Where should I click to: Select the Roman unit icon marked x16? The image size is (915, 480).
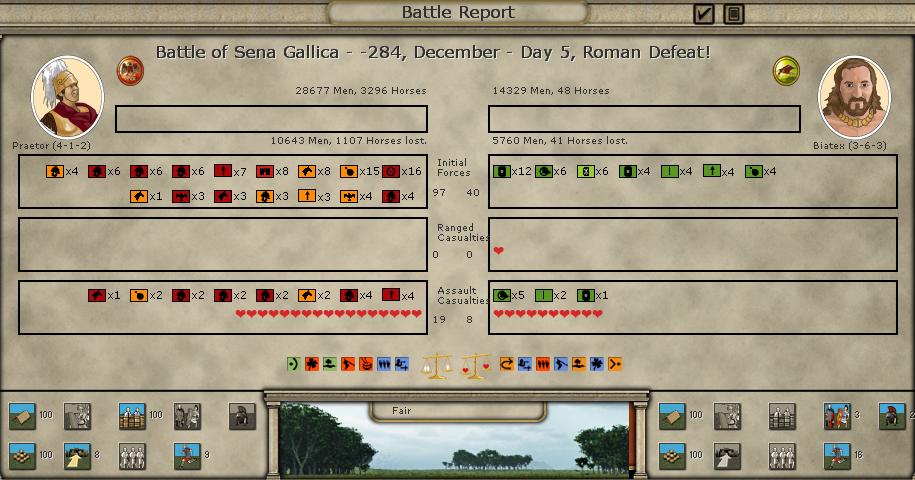pos(390,171)
